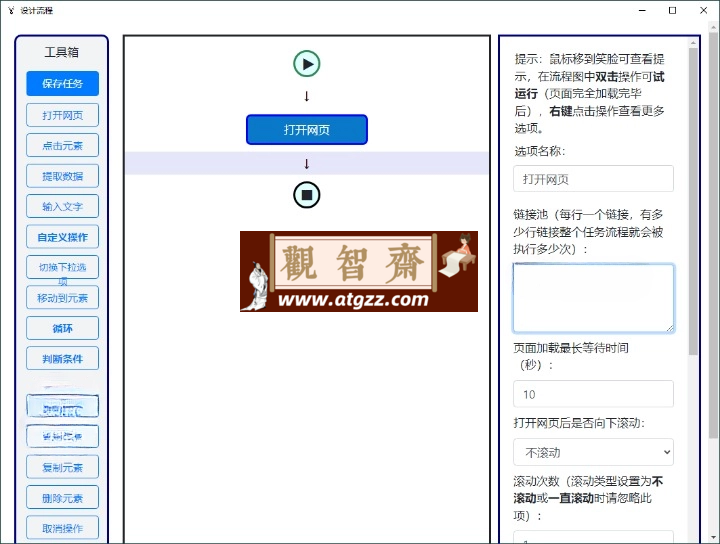The height and width of the screenshot is (544, 720).
Task: Select the 打开网页 node in the flowchart
Action: tap(307, 130)
